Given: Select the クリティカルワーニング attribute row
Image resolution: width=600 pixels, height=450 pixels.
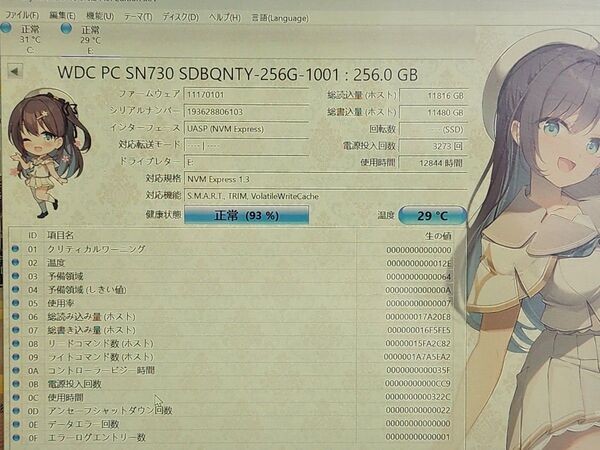Looking at the screenshot, I should coord(232,249).
